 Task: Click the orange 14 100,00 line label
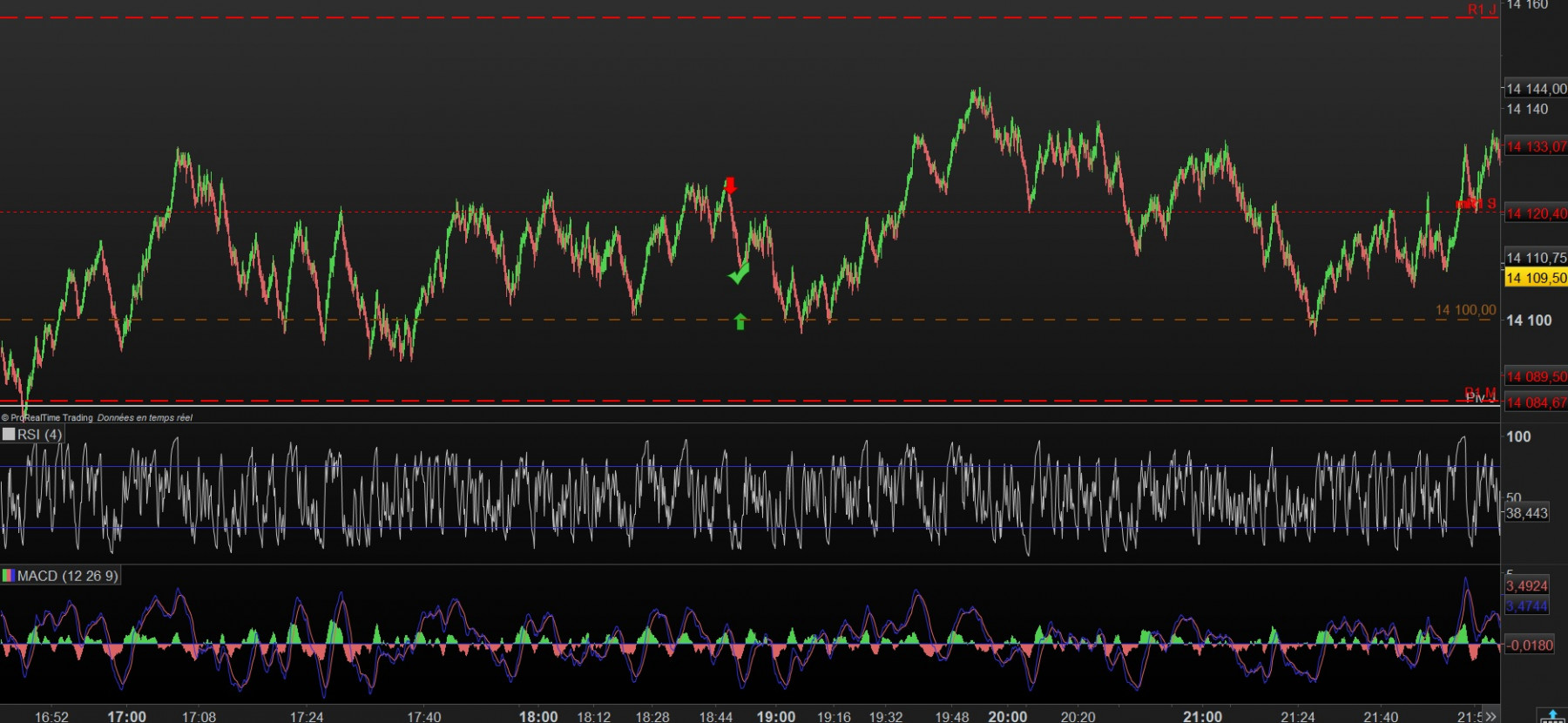(x=1465, y=310)
